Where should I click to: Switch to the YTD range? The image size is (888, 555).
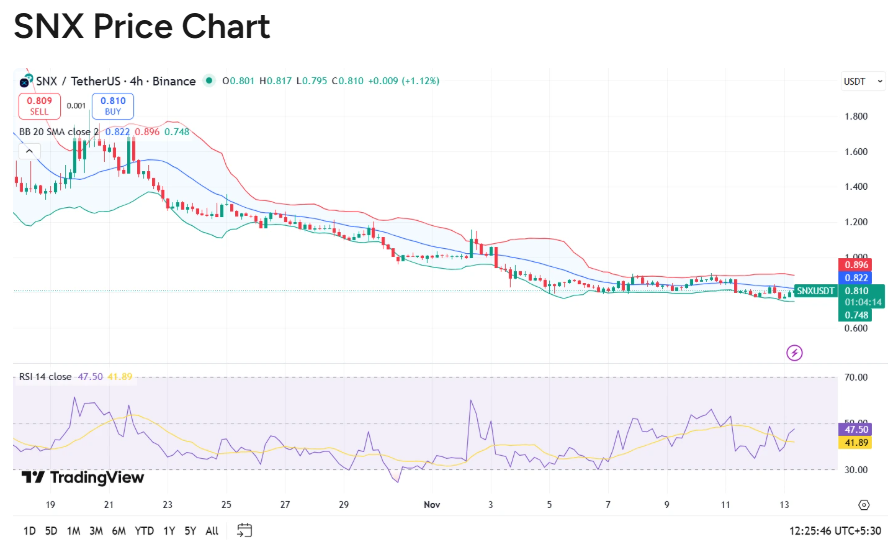(145, 531)
